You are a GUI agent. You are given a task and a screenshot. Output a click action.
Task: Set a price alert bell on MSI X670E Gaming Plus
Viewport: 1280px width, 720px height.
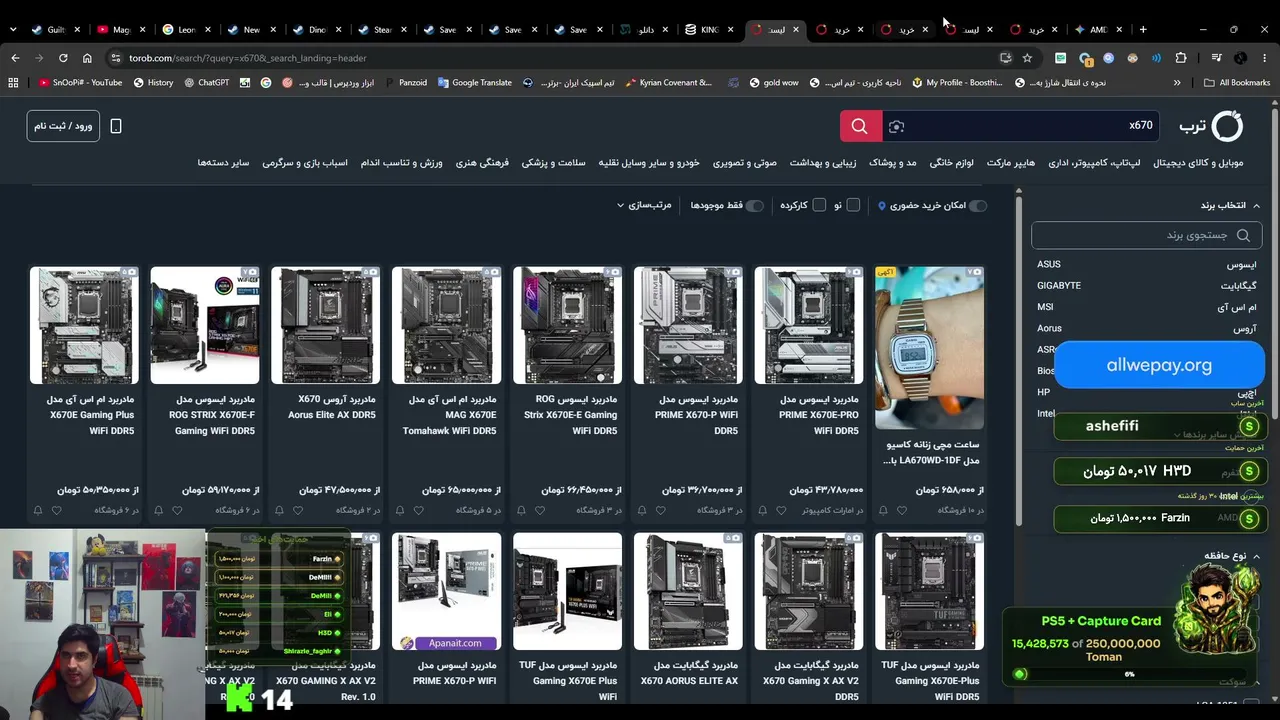click(38, 510)
